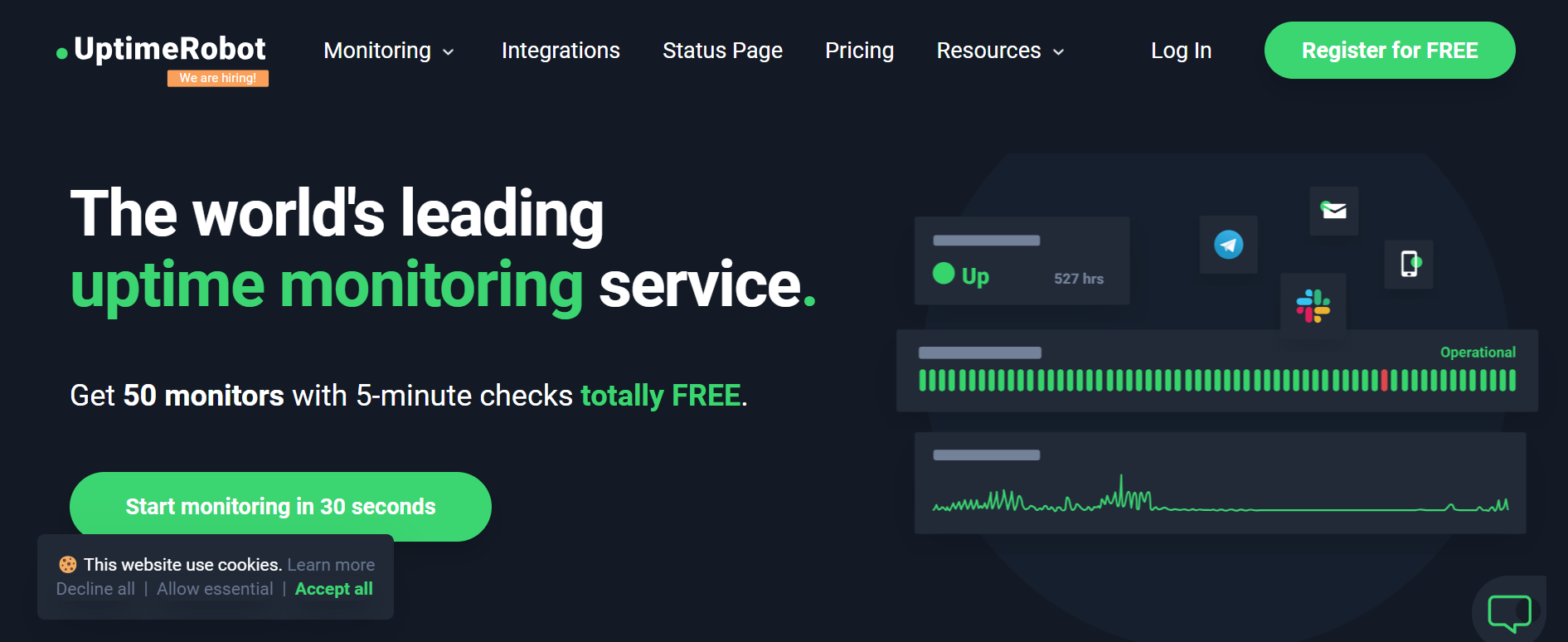The width and height of the screenshot is (1568, 642).
Task: Click the cookie icon in consent banner
Action: pyautogui.click(x=68, y=565)
